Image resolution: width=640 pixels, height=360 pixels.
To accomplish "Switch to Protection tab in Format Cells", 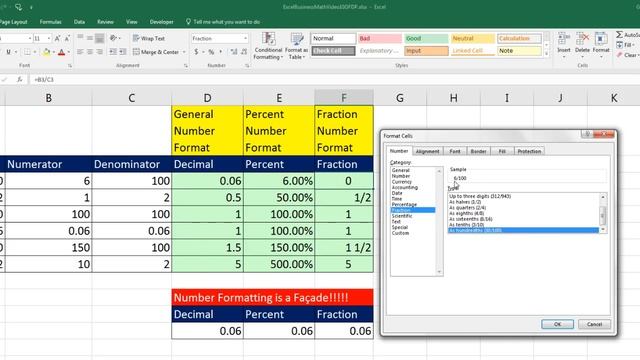I will pos(529,151).
